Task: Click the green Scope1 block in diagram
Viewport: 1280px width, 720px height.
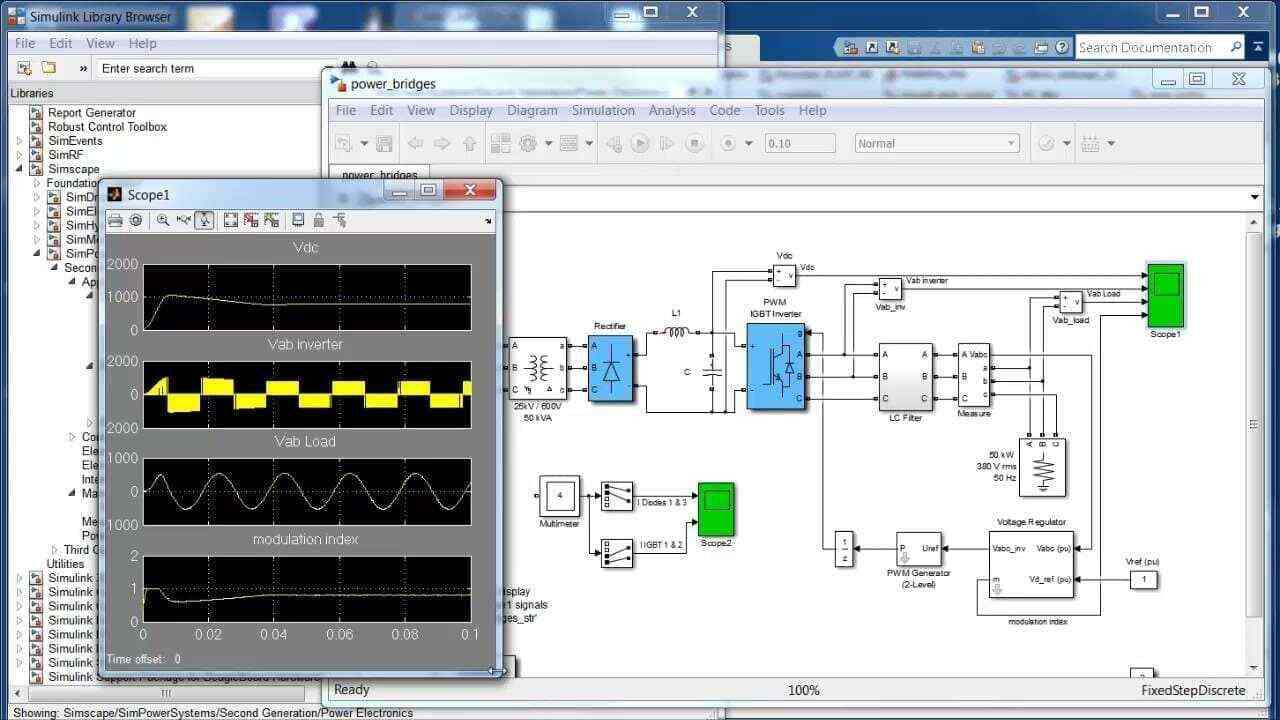Action: [1166, 296]
